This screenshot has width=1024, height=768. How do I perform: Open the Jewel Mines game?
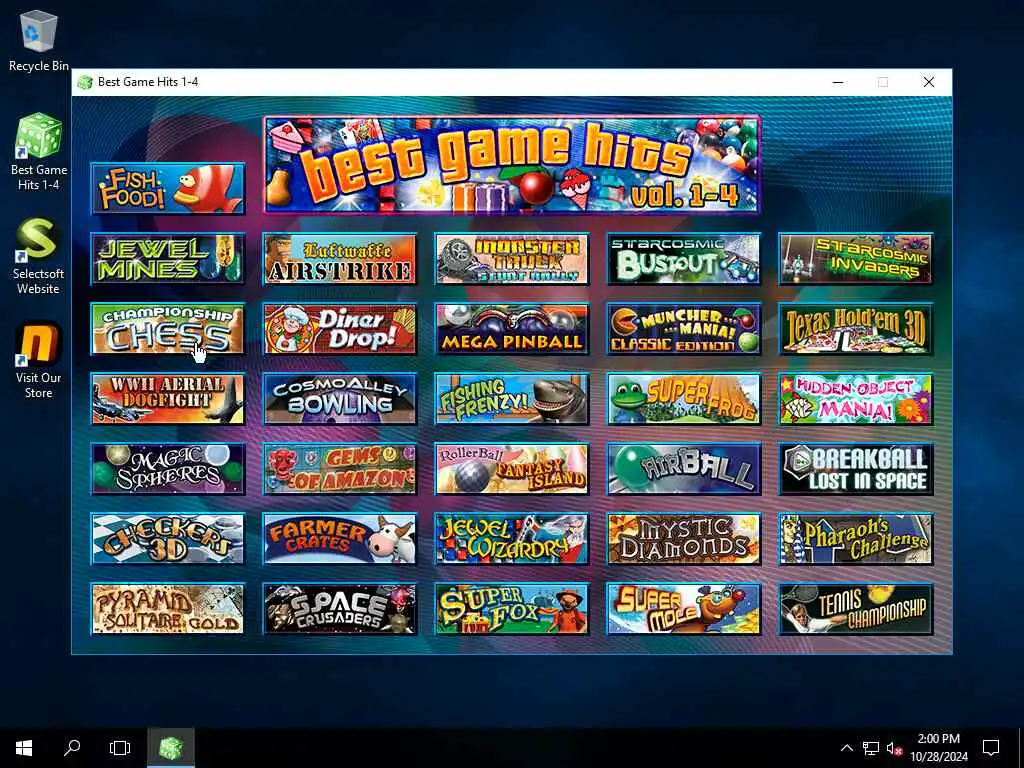pyautogui.click(x=168, y=259)
